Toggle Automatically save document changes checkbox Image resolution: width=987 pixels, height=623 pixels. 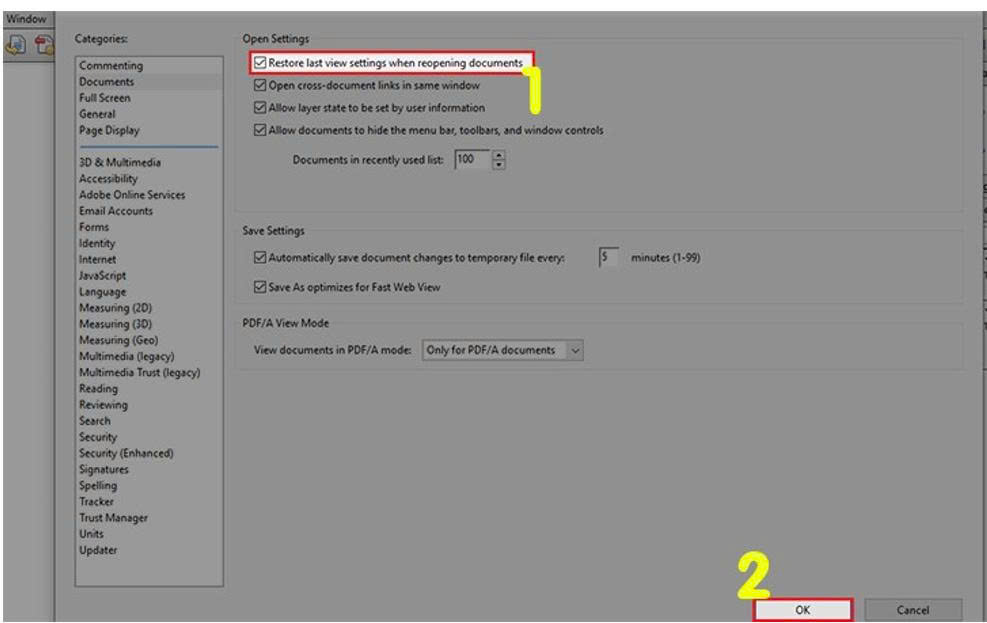point(260,257)
